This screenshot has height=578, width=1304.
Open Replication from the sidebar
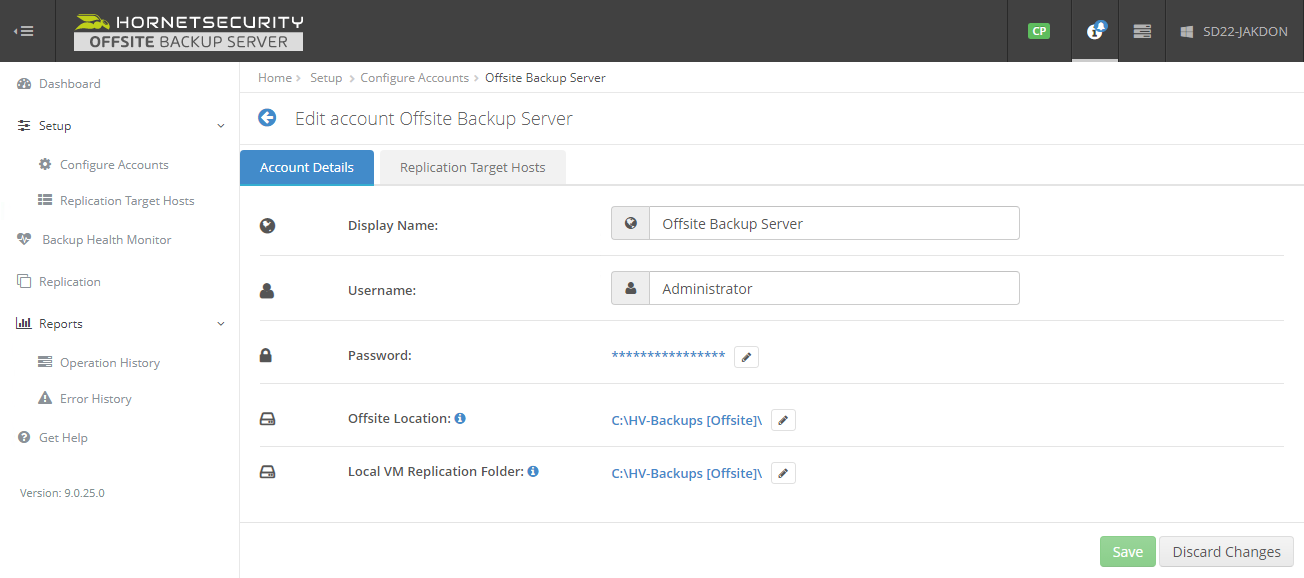pos(68,281)
